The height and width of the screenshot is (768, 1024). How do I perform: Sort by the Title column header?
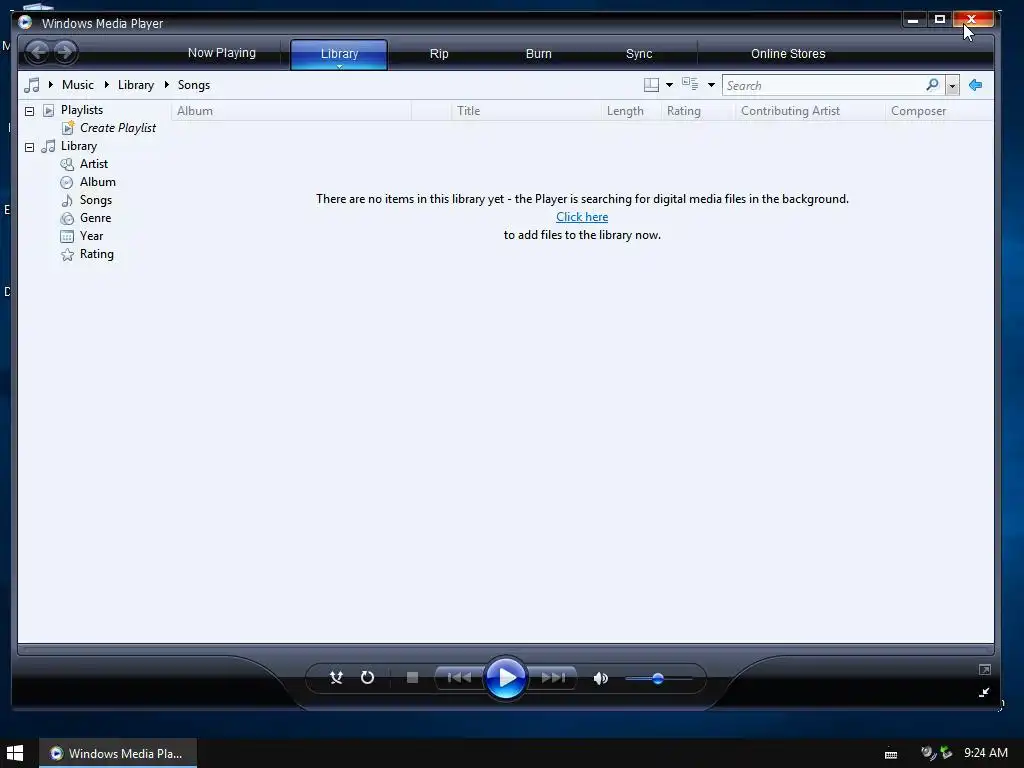click(x=526, y=111)
